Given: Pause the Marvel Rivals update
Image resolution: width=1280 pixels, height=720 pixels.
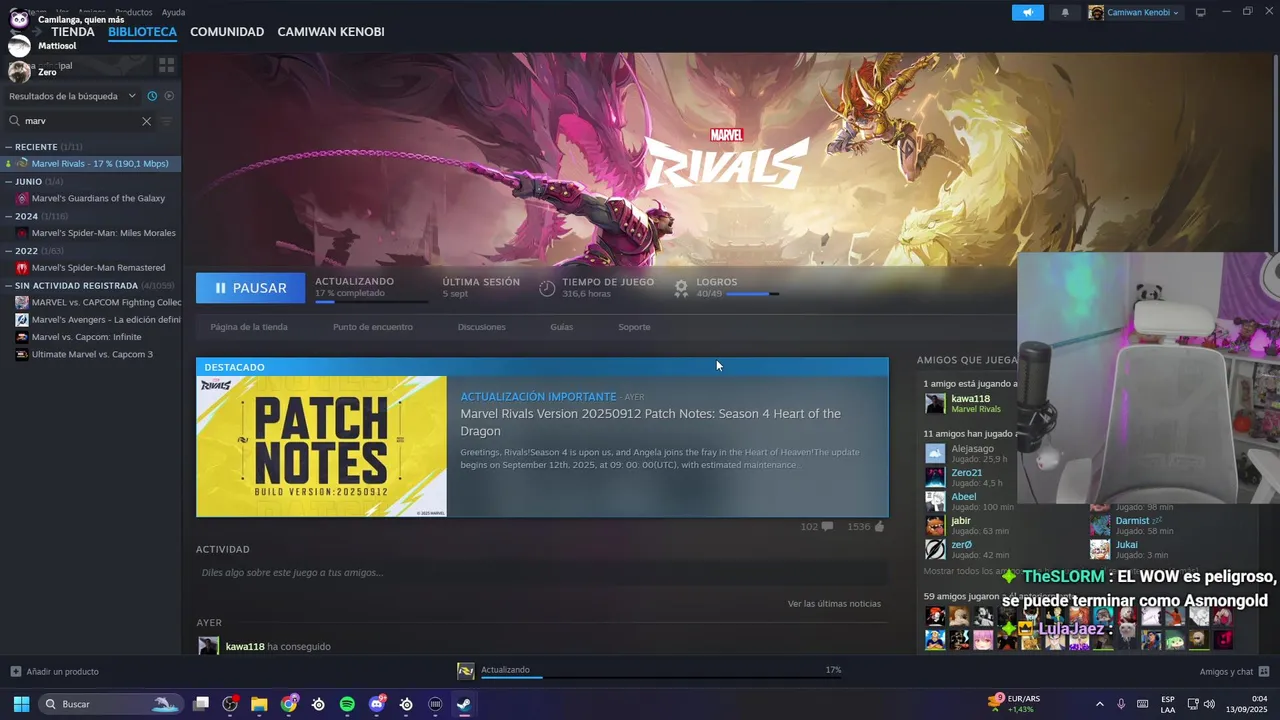Looking at the screenshot, I should point(249,288).
